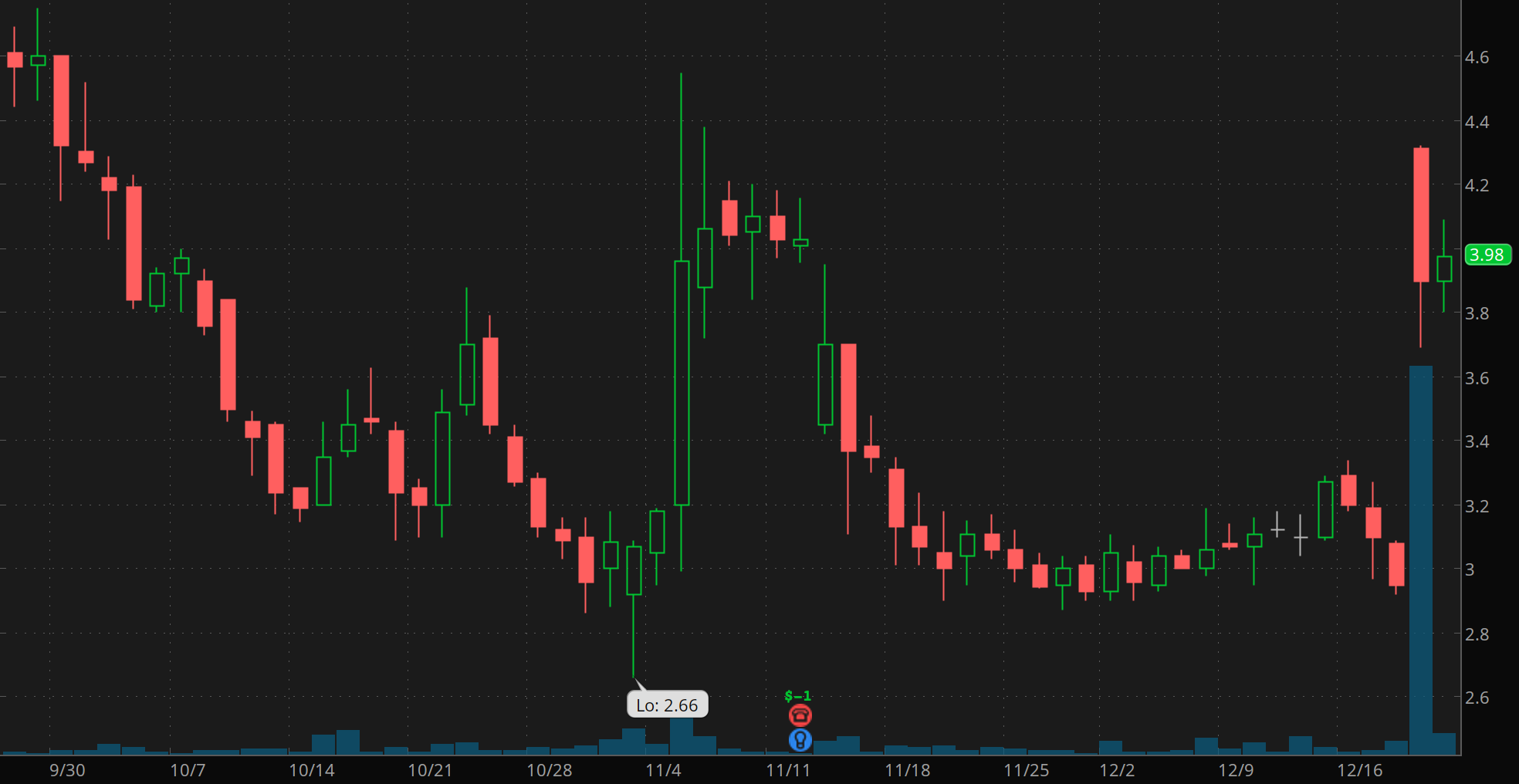Click the 11/4 date label
Viewport: 1519px width, 784px height.
664,770
